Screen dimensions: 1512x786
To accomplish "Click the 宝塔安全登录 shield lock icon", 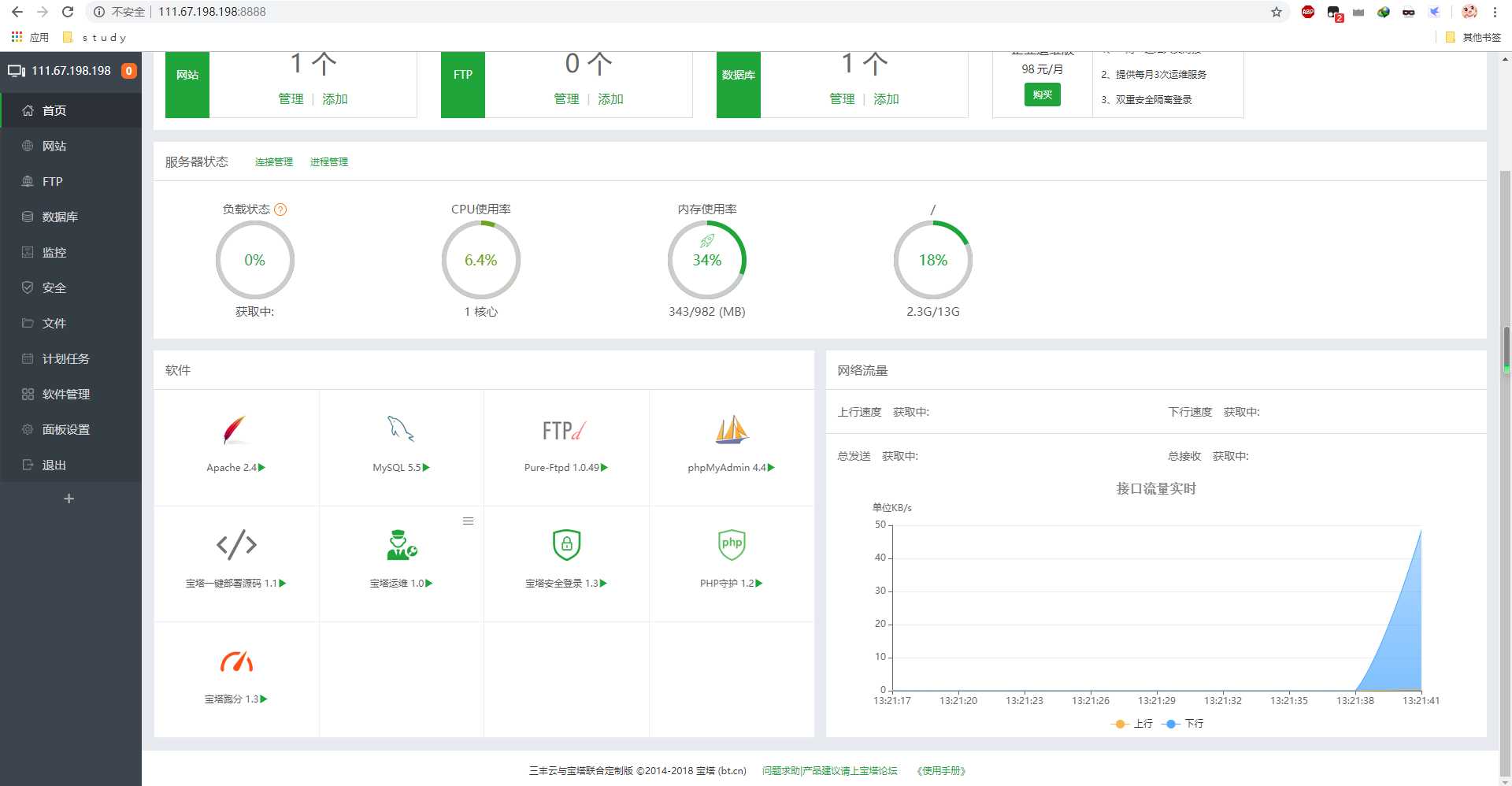I will [567, 544].
